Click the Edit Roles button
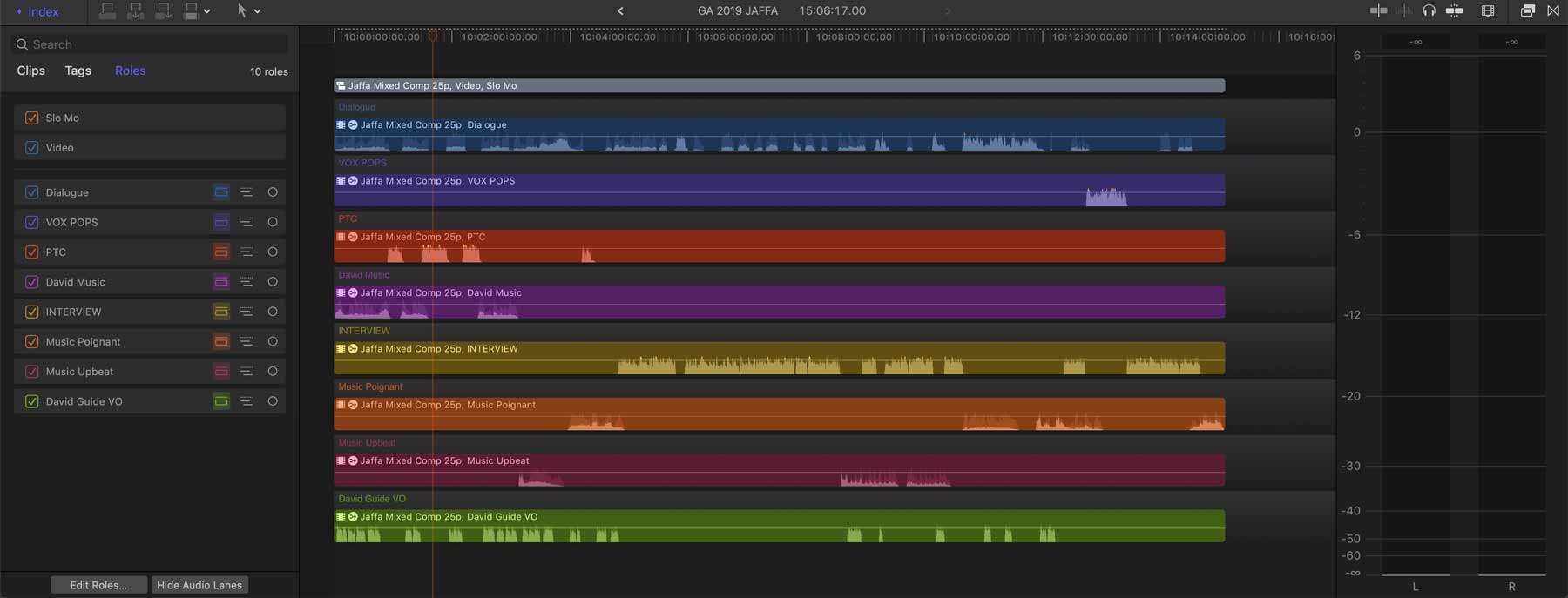1568x598 pixels. point(98,585)
